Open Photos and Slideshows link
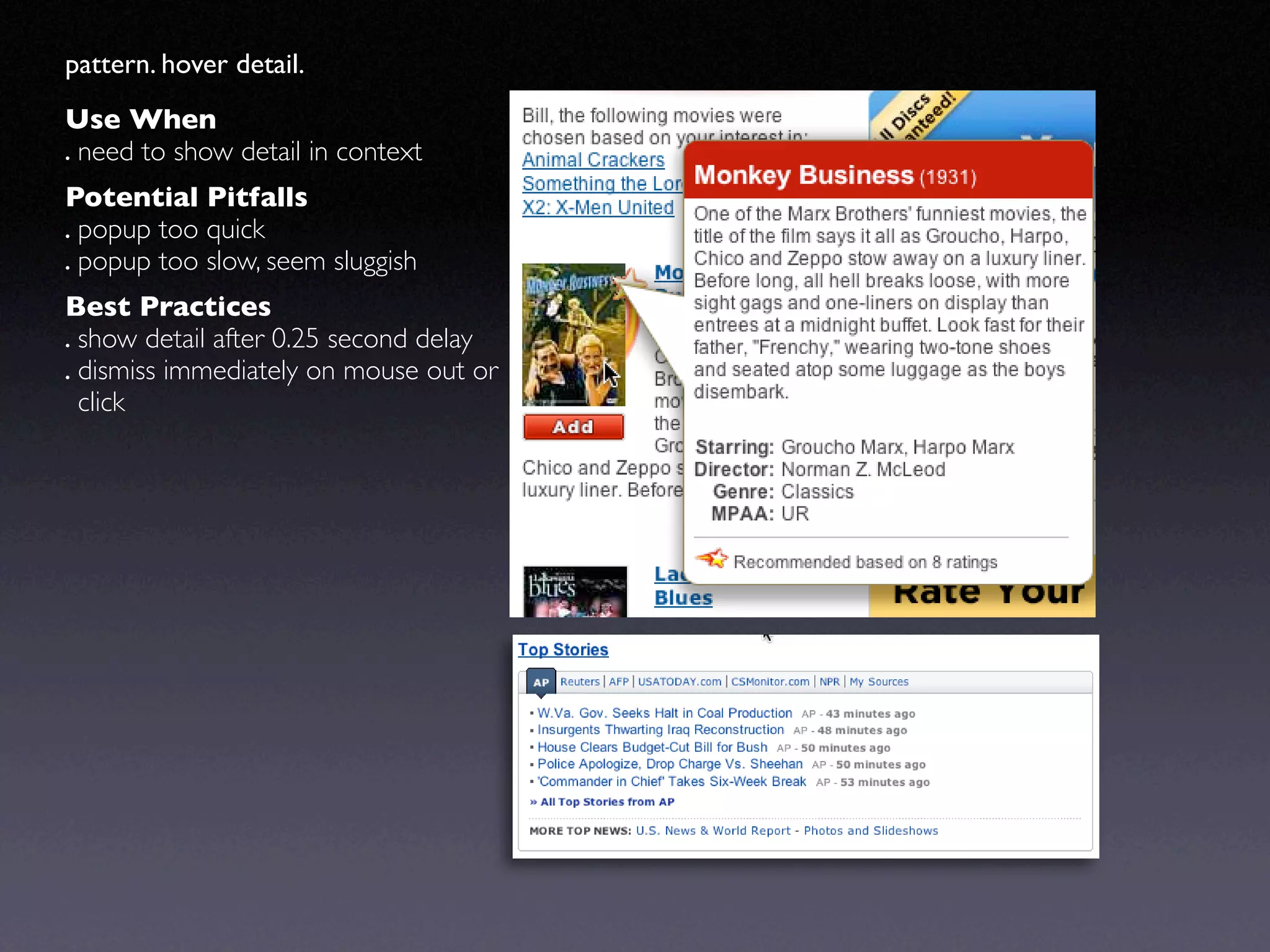 point(871,831)
